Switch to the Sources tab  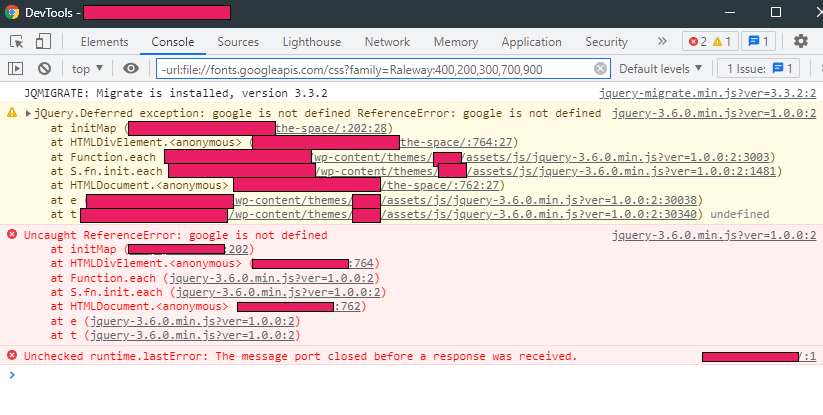238,42
